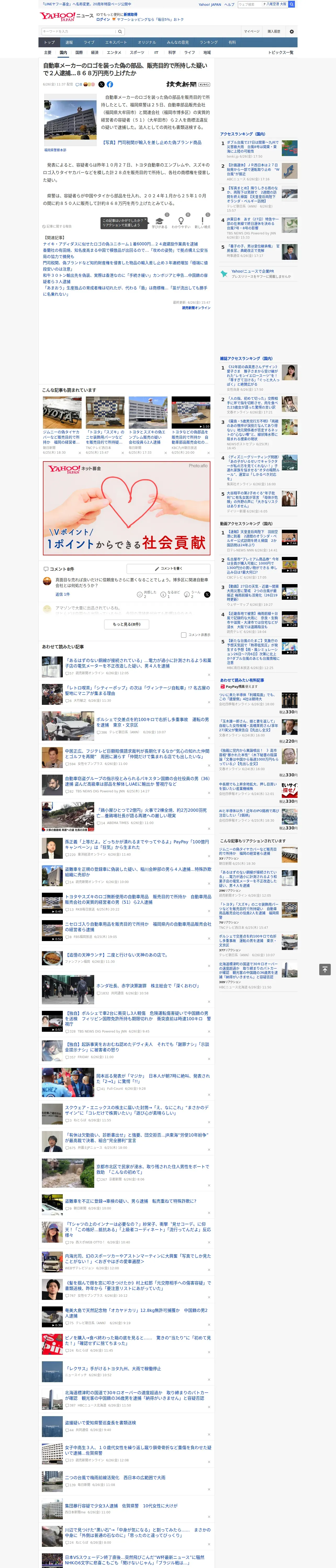Click the Yahoo! JAPAN news logo

pyautogui.click(x=66, y=16)
